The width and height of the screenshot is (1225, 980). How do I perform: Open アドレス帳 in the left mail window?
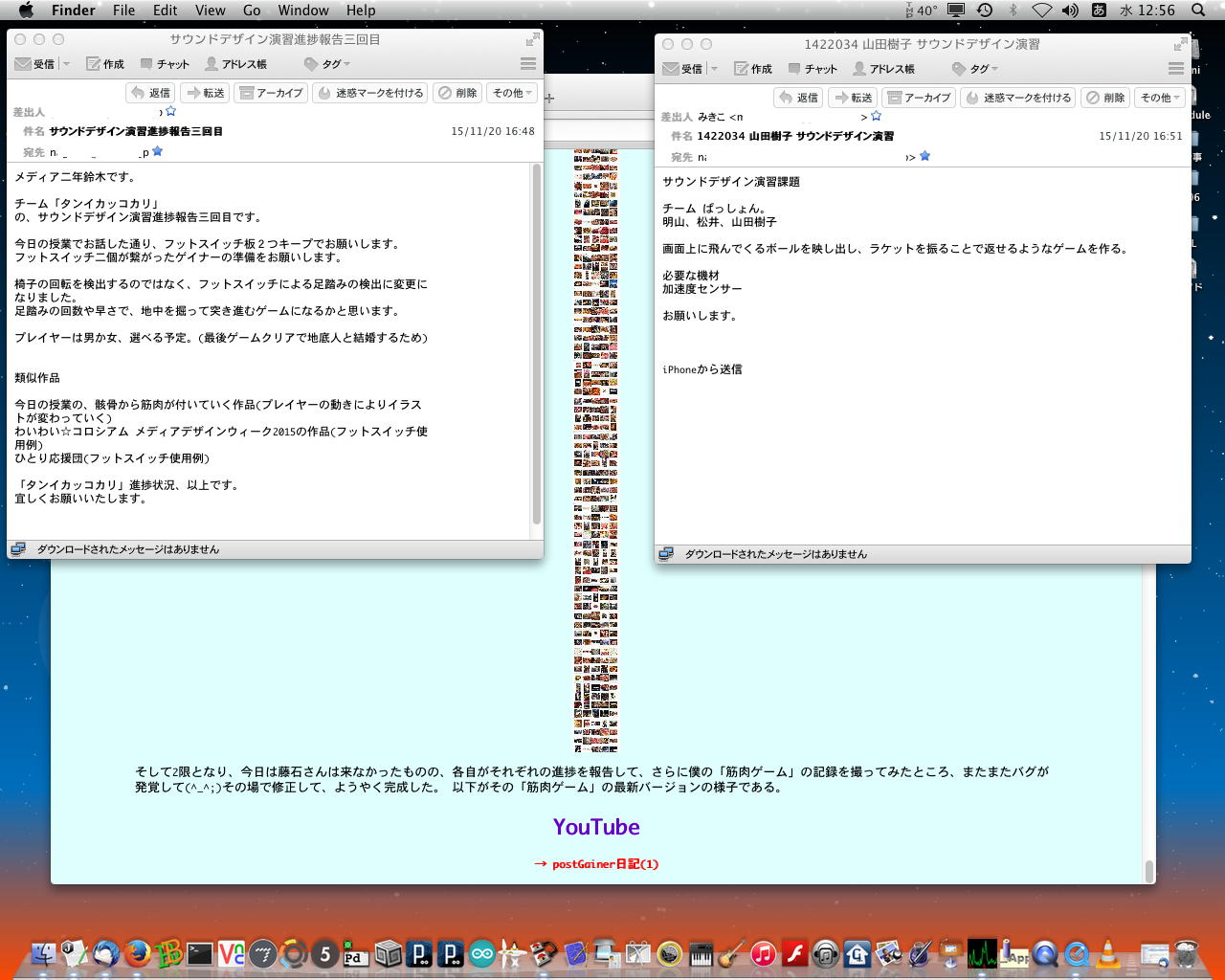pos(236,64)
